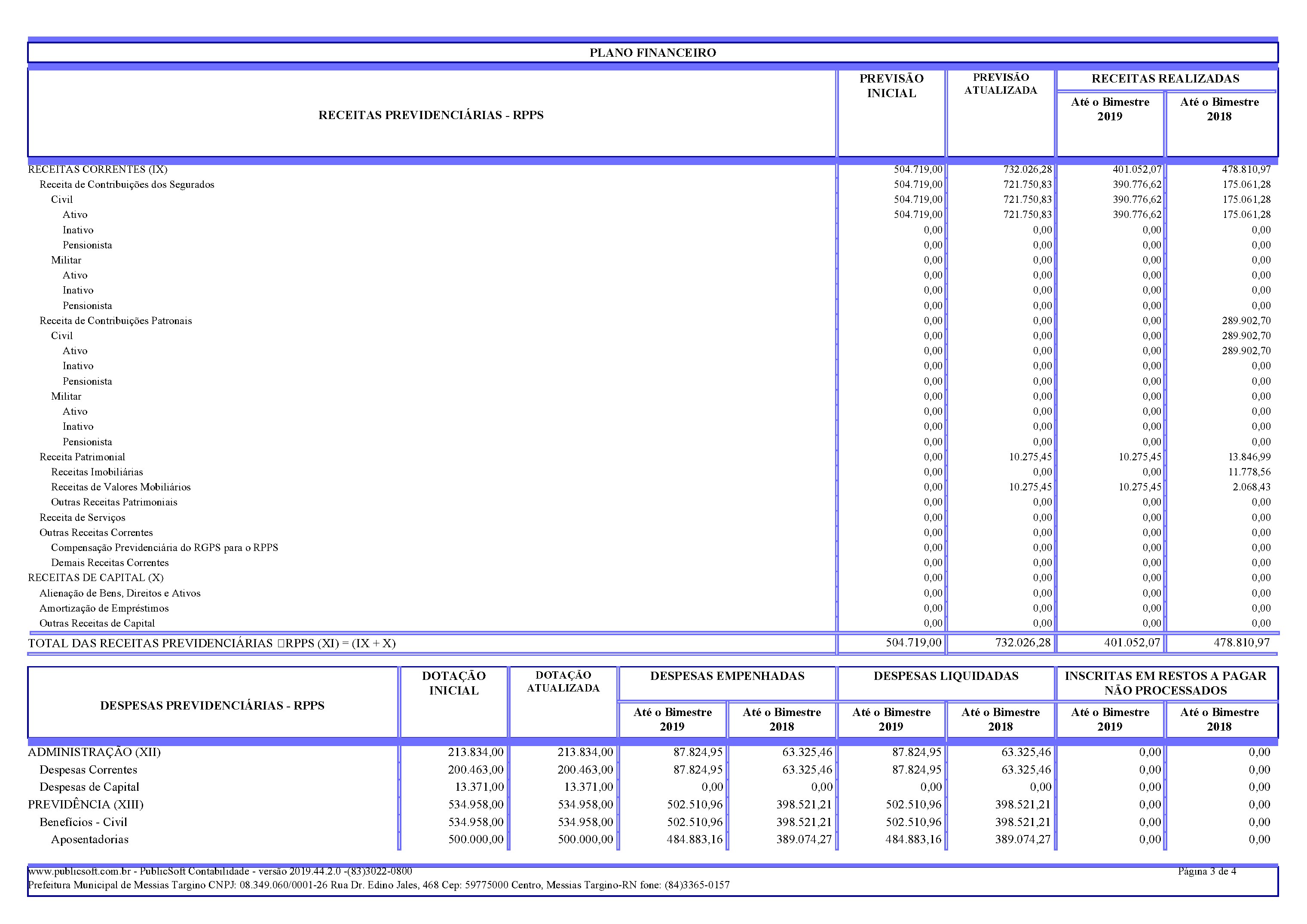Screen dimensions: 1307x924
Task: Click Receitas de Valores Mobiliários label
Action: point(121,487)
